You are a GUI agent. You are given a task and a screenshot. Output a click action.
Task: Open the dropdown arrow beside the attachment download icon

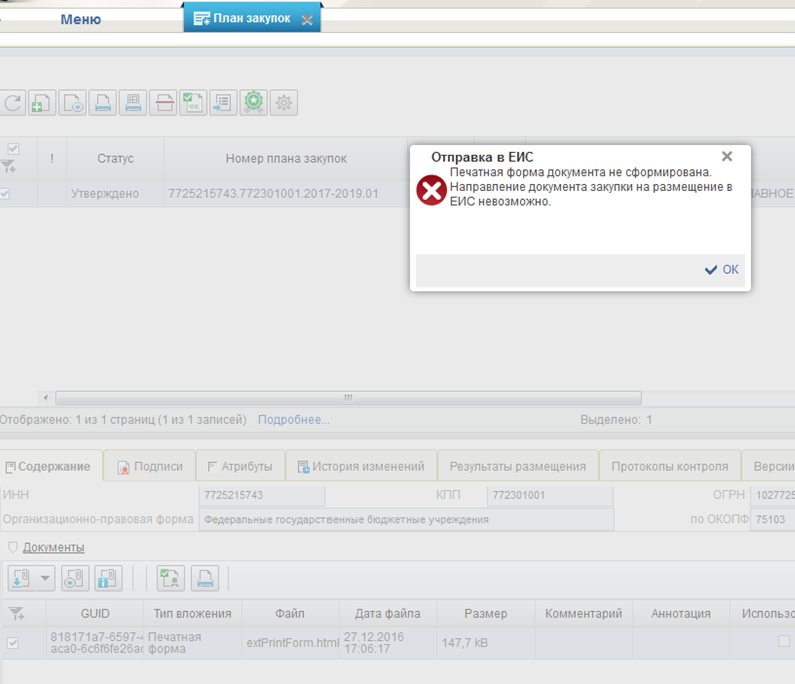click(x=46, y=578)
